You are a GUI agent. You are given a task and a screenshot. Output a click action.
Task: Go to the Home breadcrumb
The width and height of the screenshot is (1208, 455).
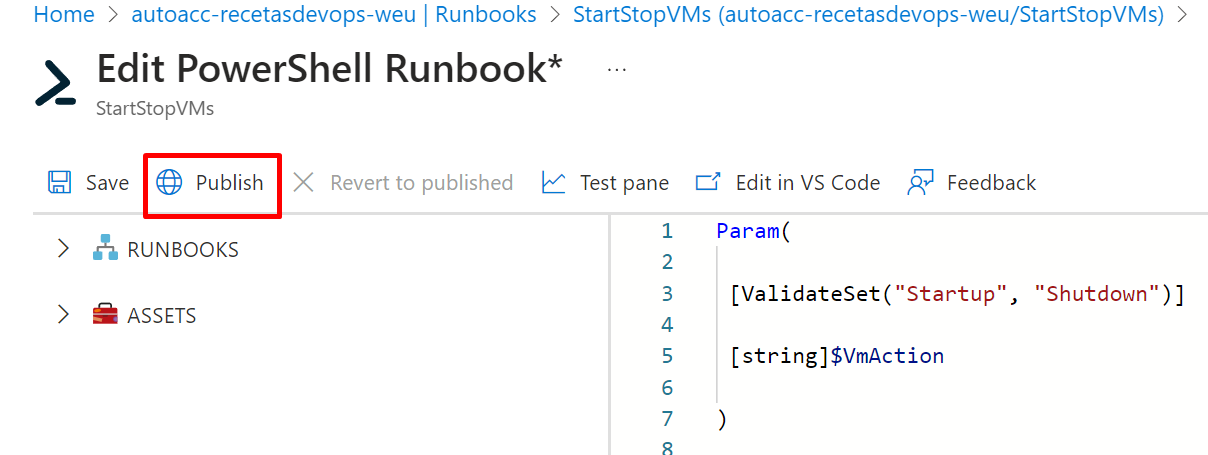click(x=64, y=15)
